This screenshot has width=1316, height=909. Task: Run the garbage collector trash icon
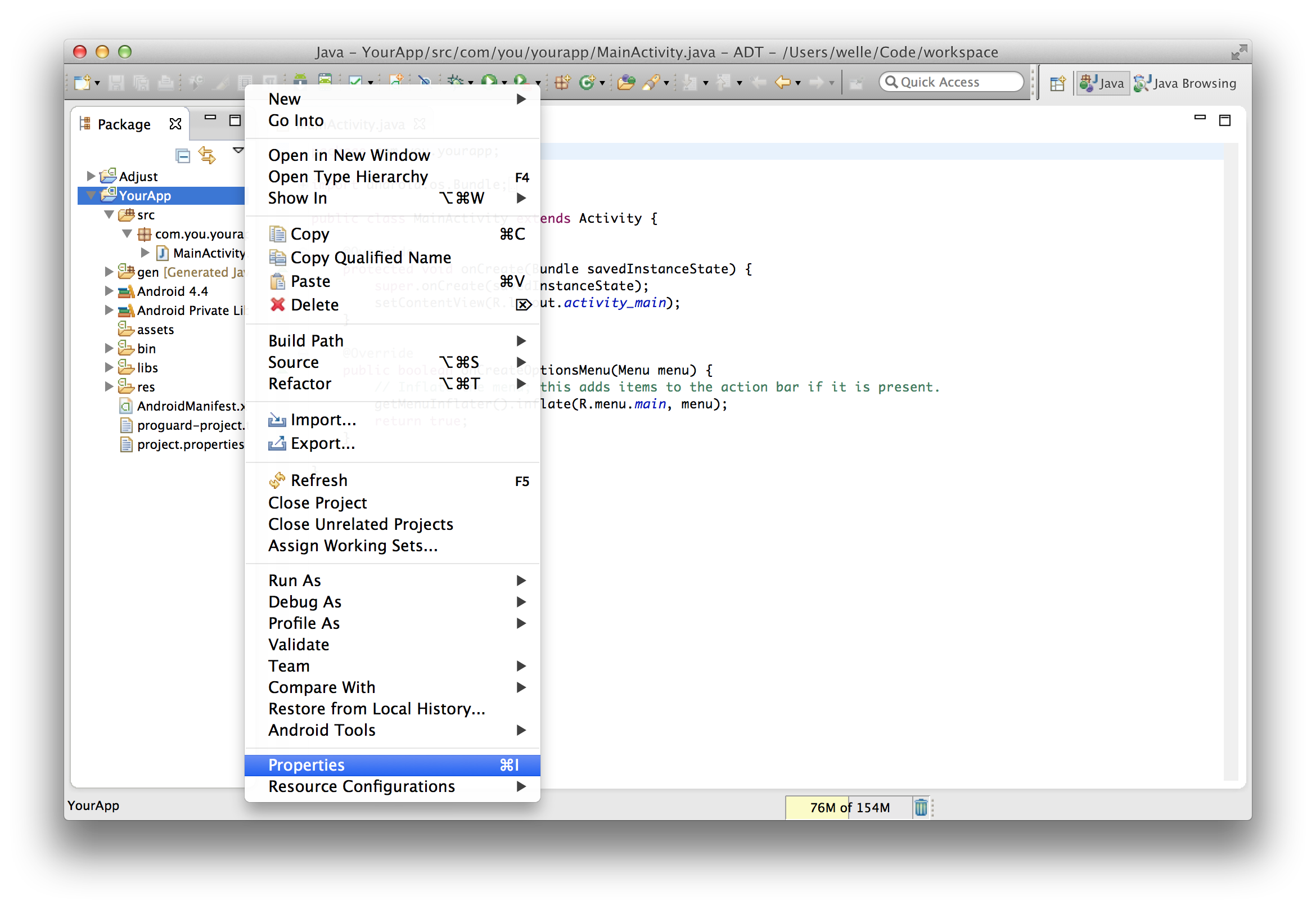[920, 807]
